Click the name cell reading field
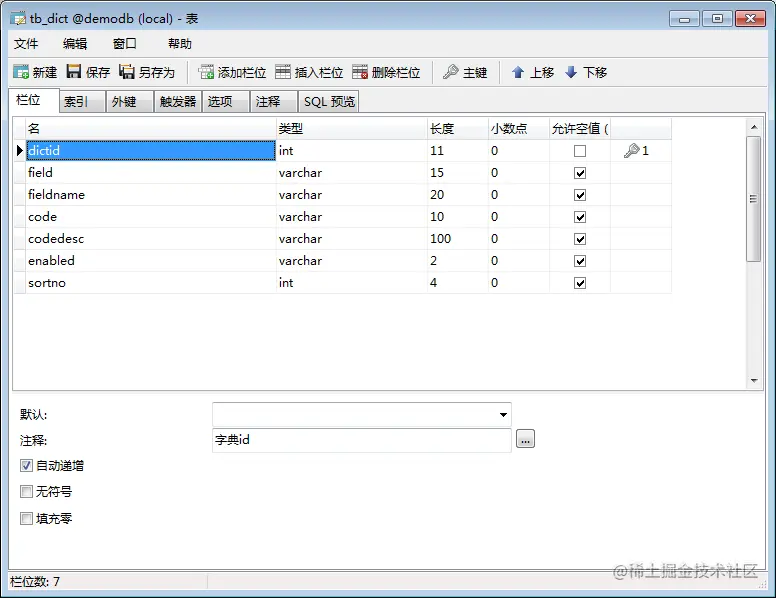 pyautogui.click(x=151, y=173)
